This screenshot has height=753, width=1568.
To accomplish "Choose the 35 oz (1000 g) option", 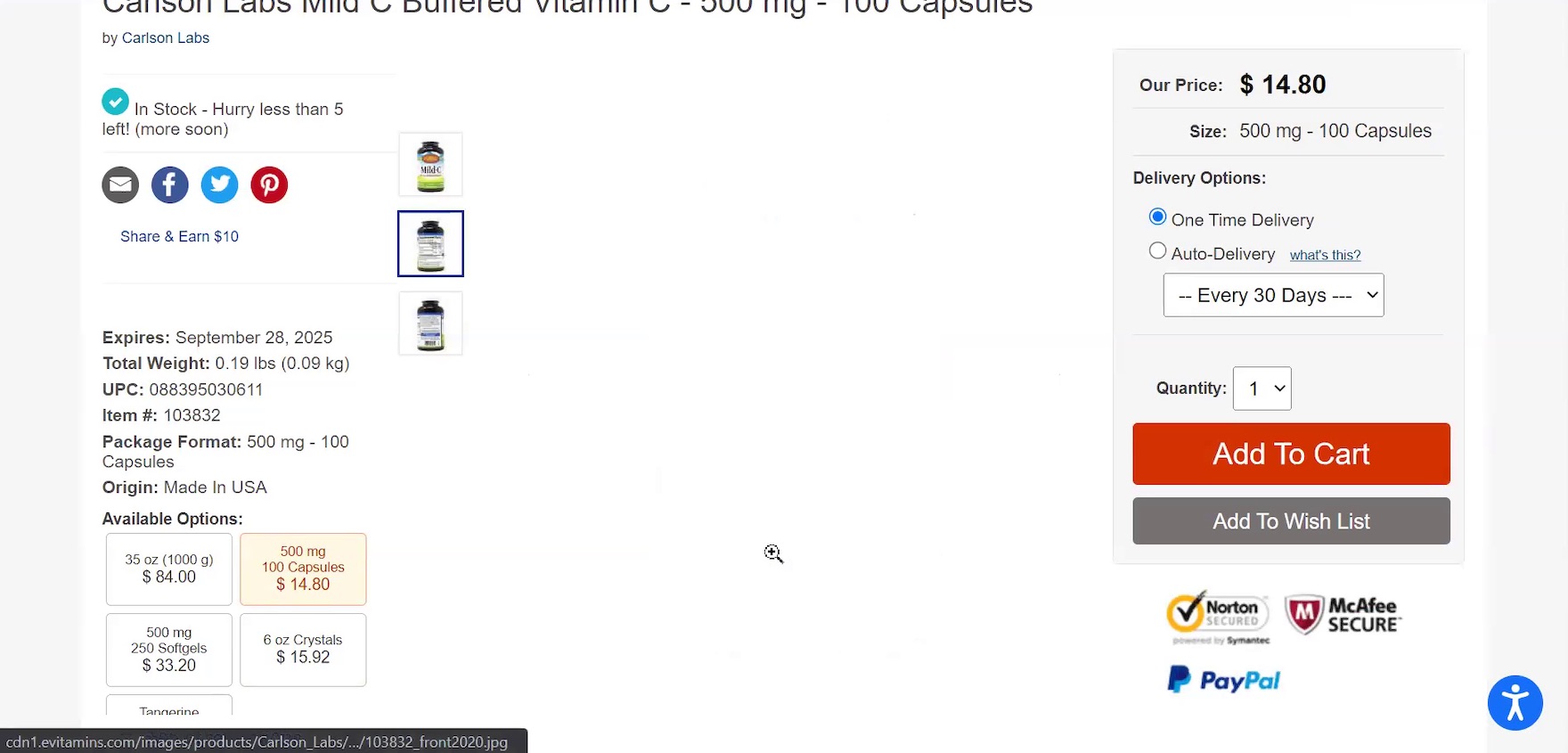I will pos(169,569).
